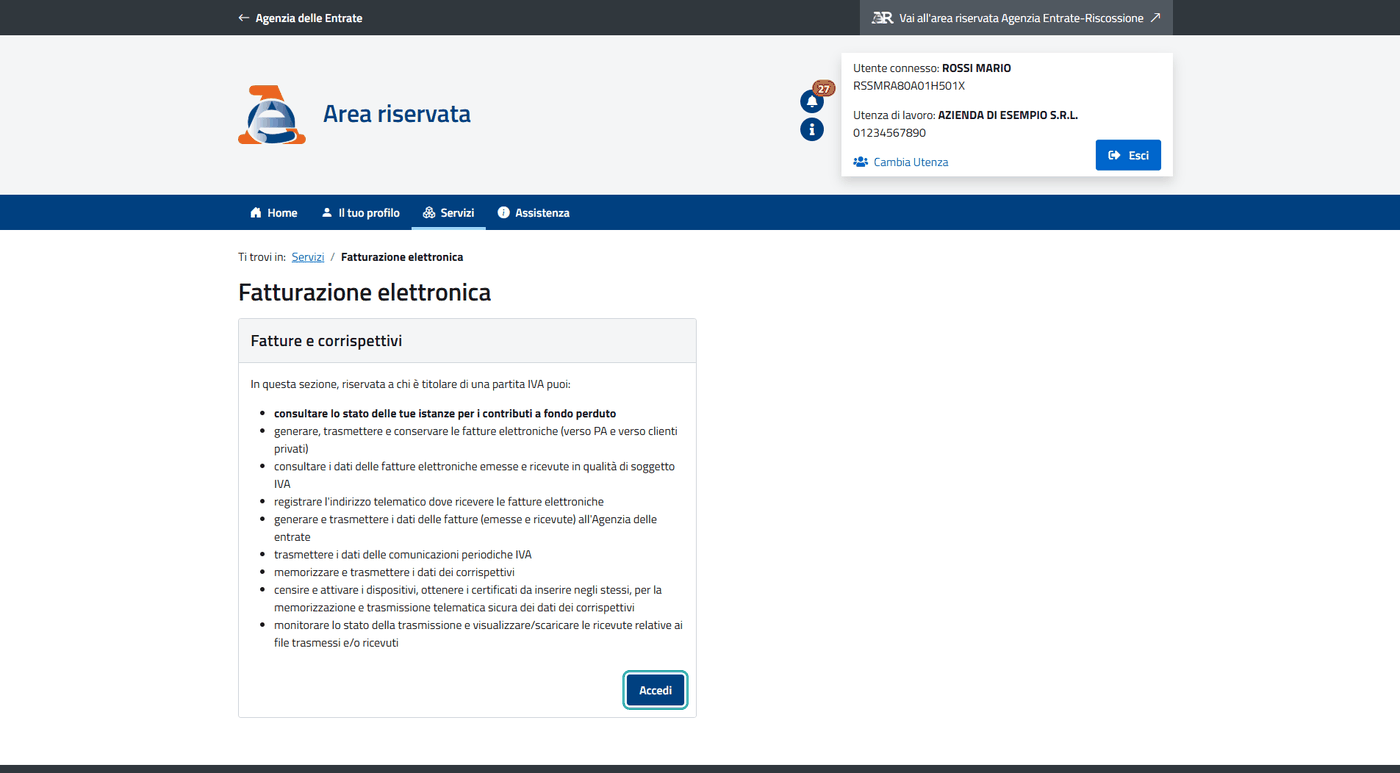
Task: Click the Cambia Utenza link
Action: [901, 162]
